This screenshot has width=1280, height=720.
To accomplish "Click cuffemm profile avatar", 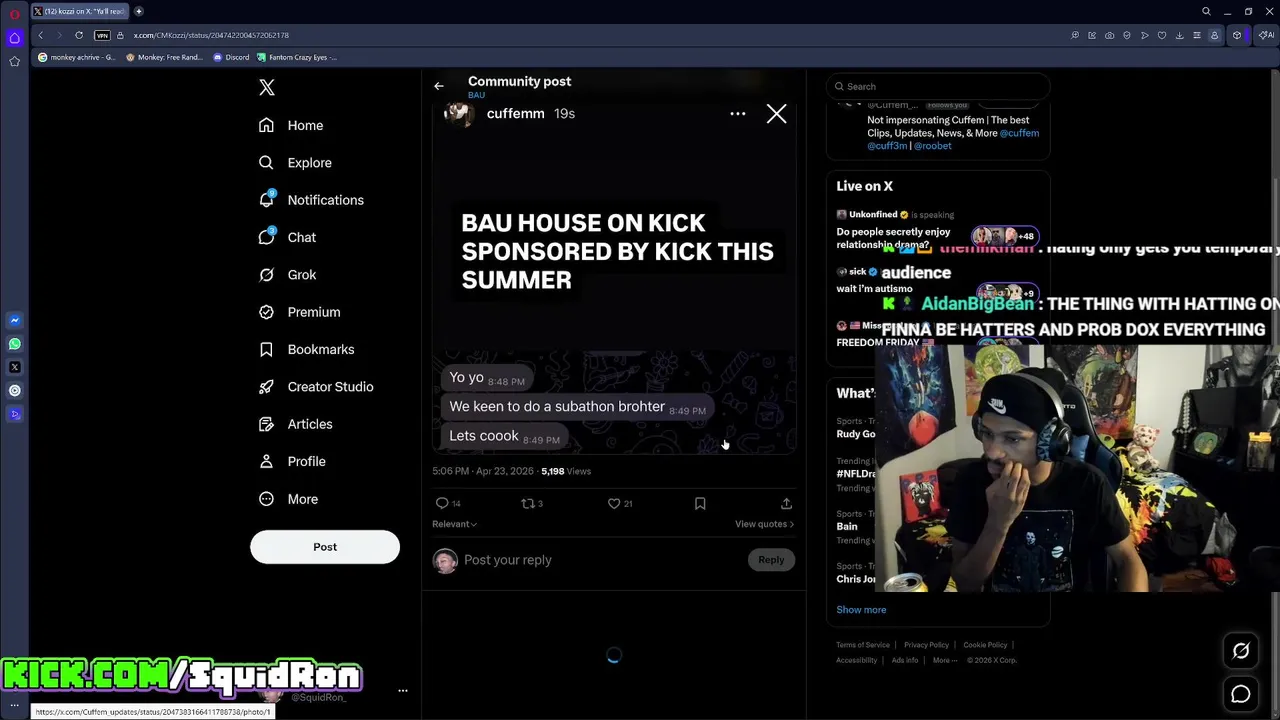I will pos(458,113).
